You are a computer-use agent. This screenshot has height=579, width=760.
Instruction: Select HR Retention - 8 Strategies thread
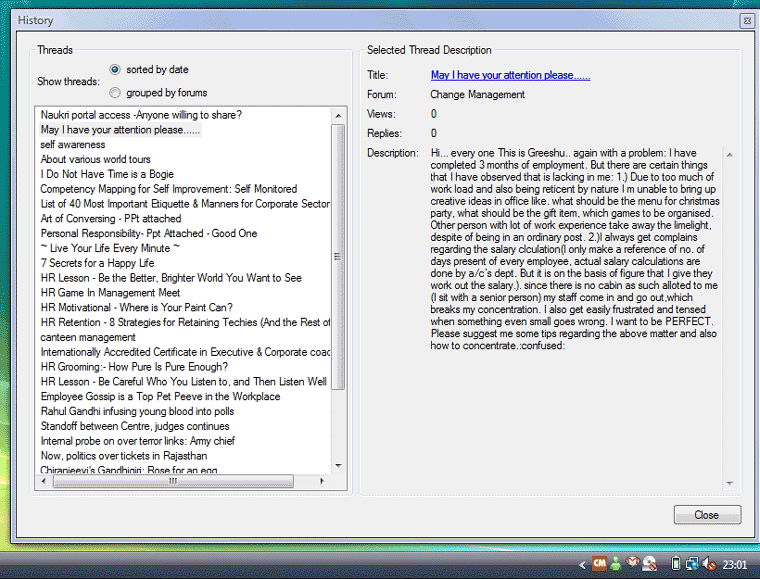coord(185,322)
